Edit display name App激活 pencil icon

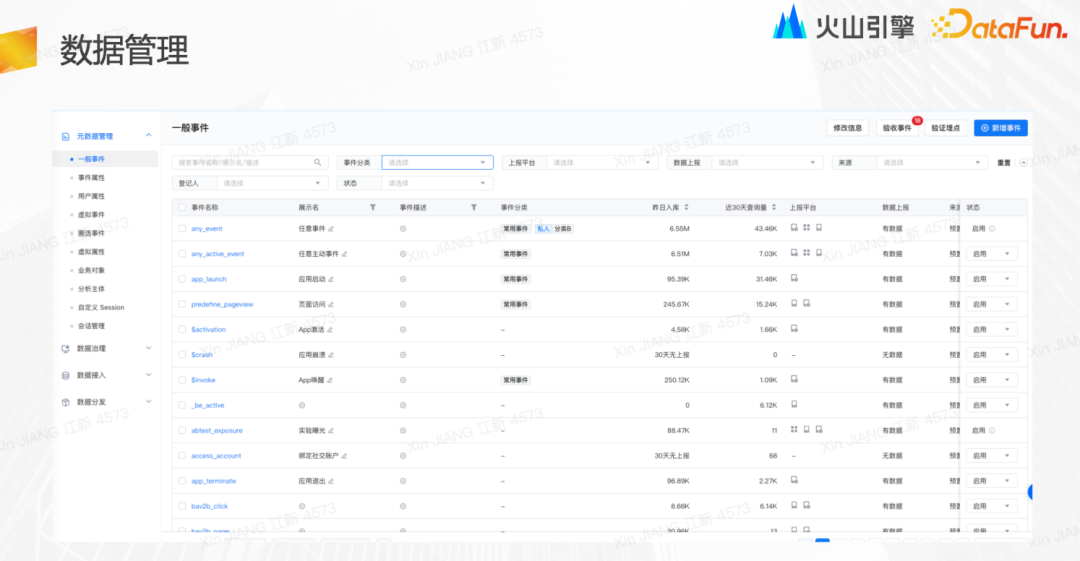[x=330, y=330]
